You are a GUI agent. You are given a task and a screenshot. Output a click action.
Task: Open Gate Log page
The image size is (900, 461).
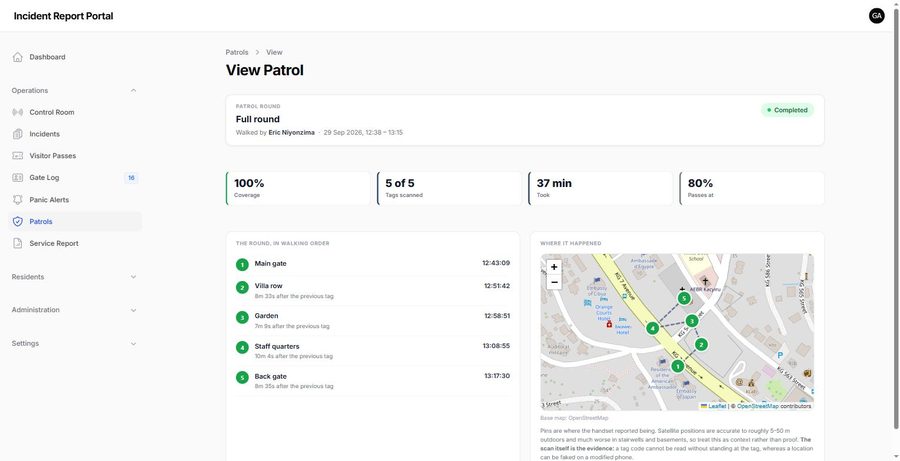click(x=75, y=177)
